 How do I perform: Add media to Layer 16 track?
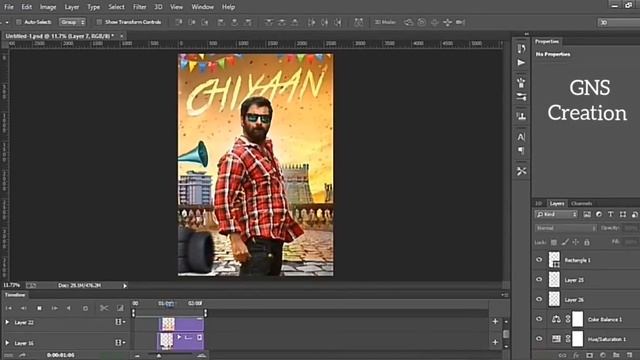[495, 342]
